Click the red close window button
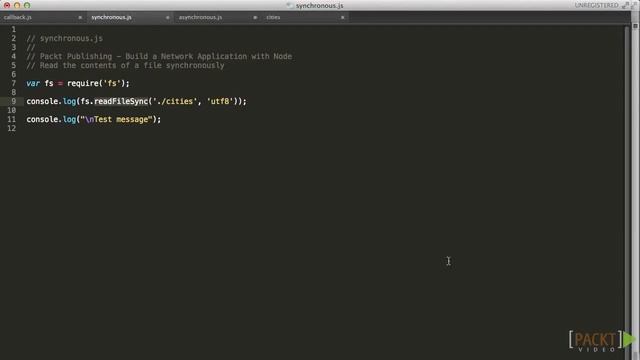 click(x=7, y=5)
